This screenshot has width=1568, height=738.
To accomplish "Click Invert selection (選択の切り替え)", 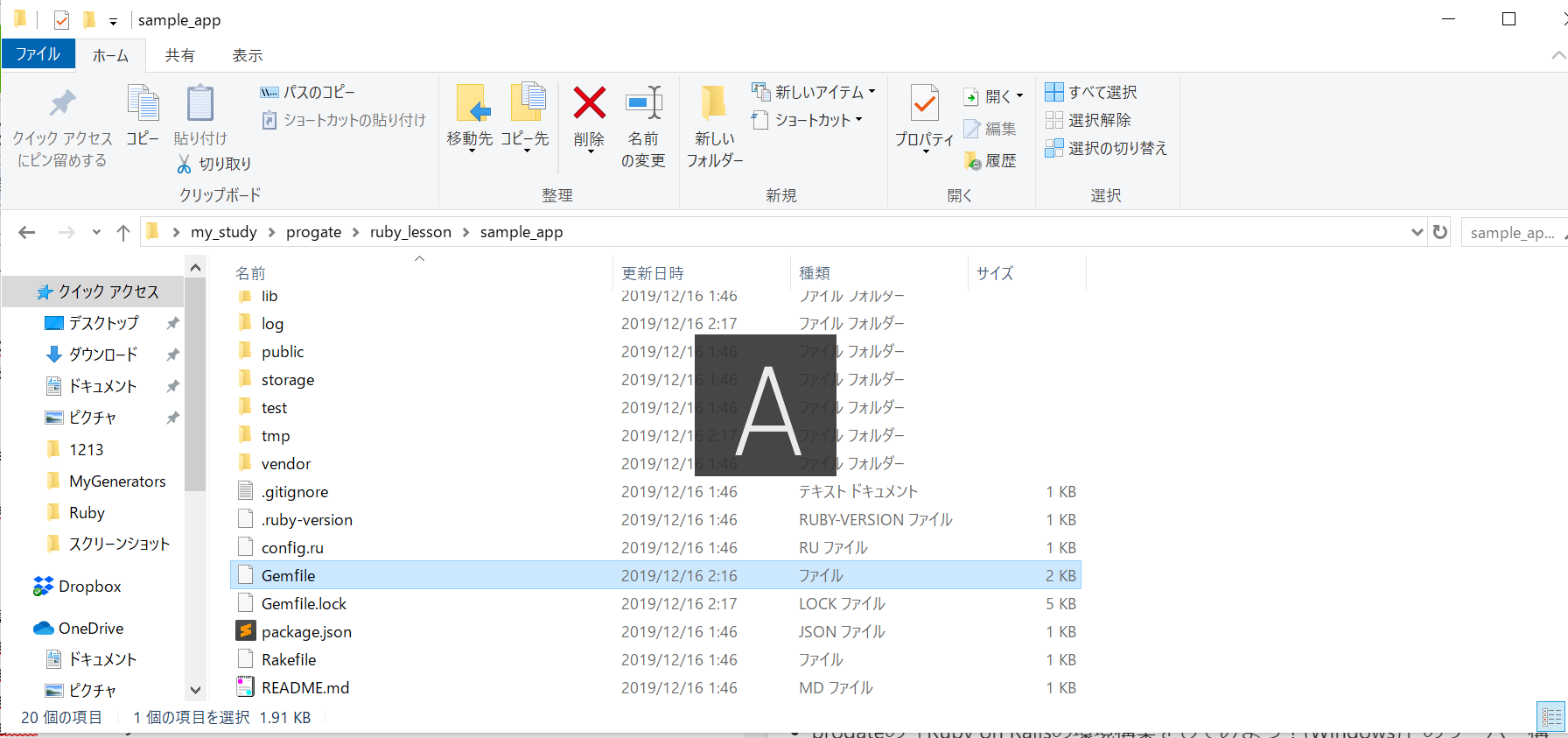I will tap(1106, 148).
